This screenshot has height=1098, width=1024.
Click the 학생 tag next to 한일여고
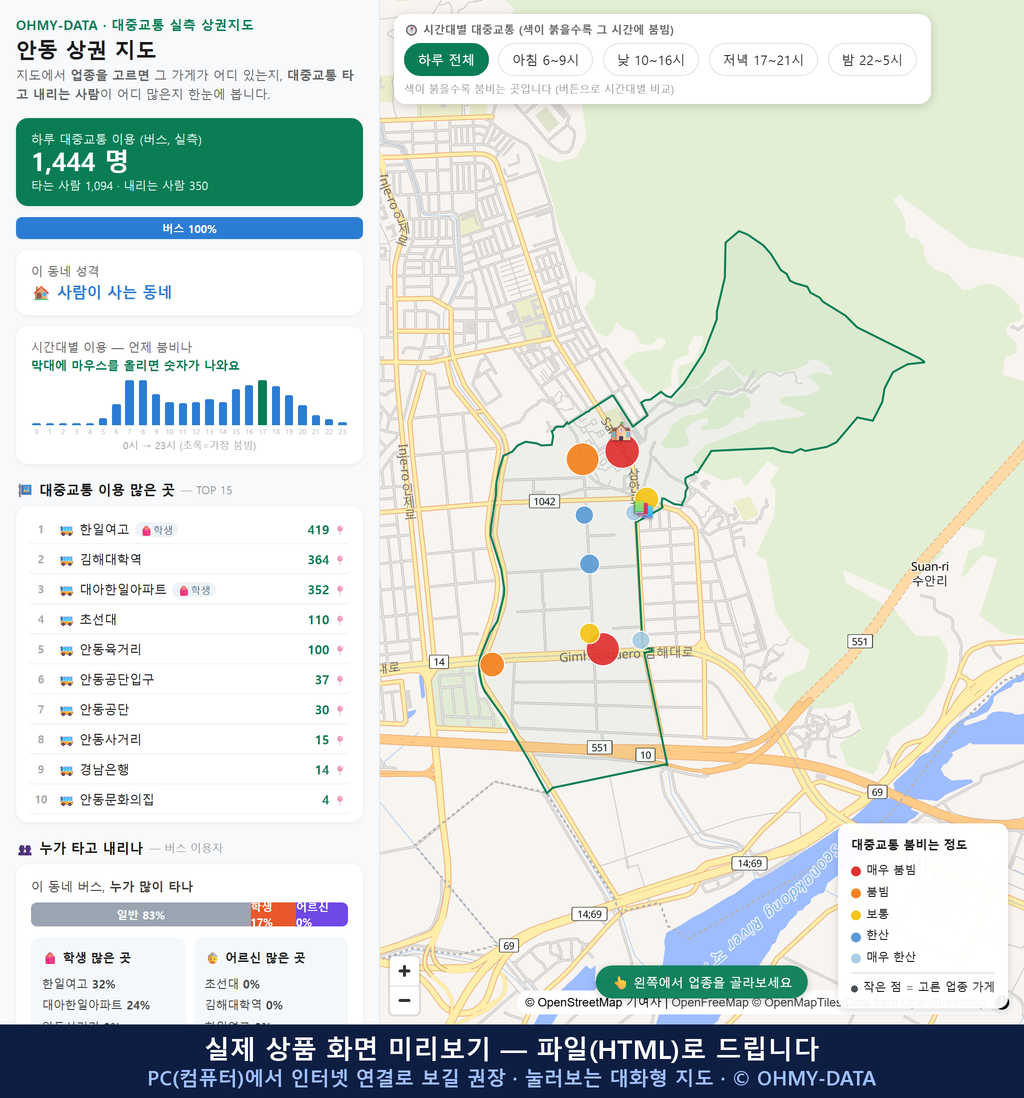coord(156,530)
